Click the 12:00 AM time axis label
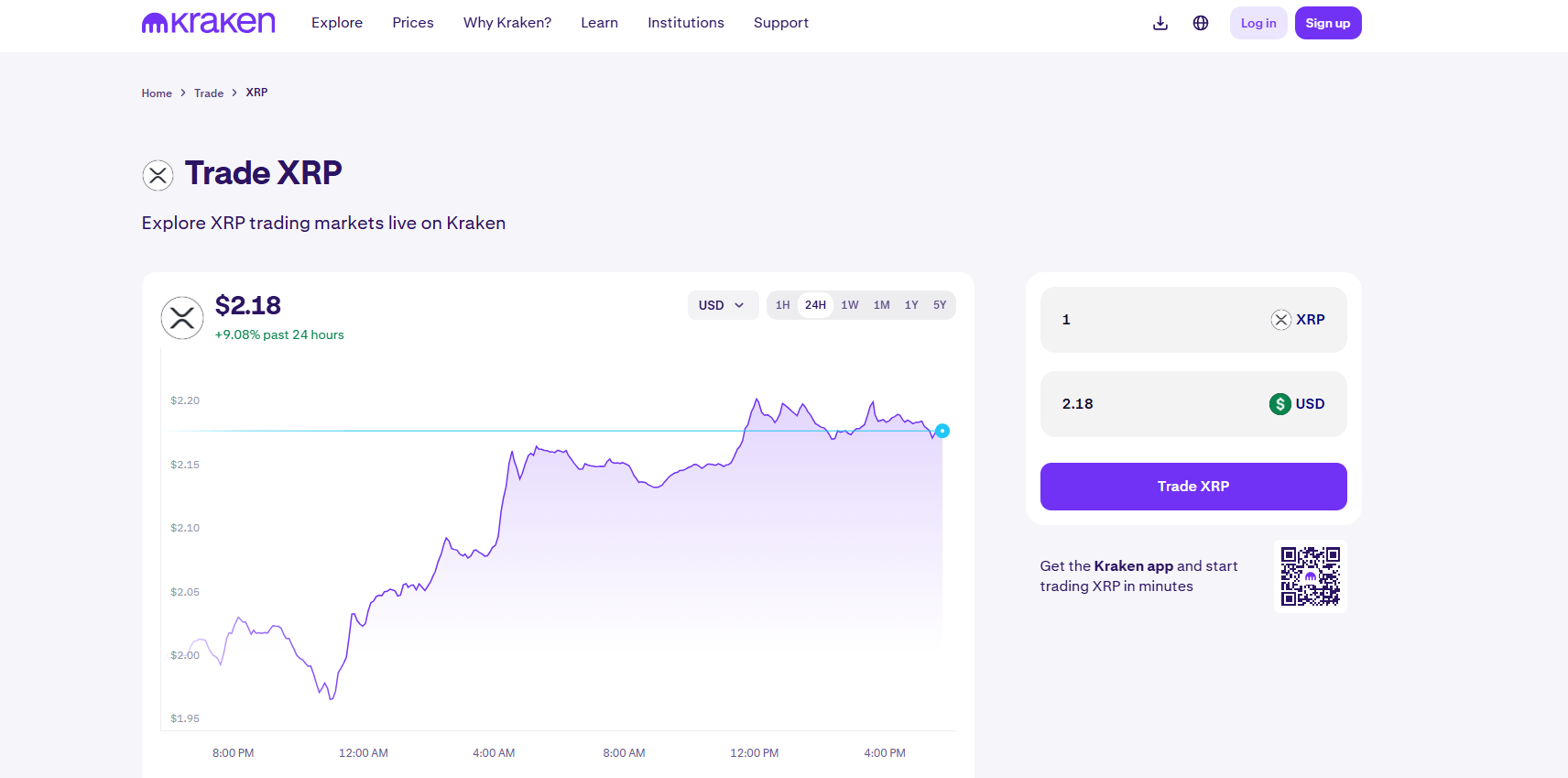The height and width of the screenshot is (778, 1568). 364,753
